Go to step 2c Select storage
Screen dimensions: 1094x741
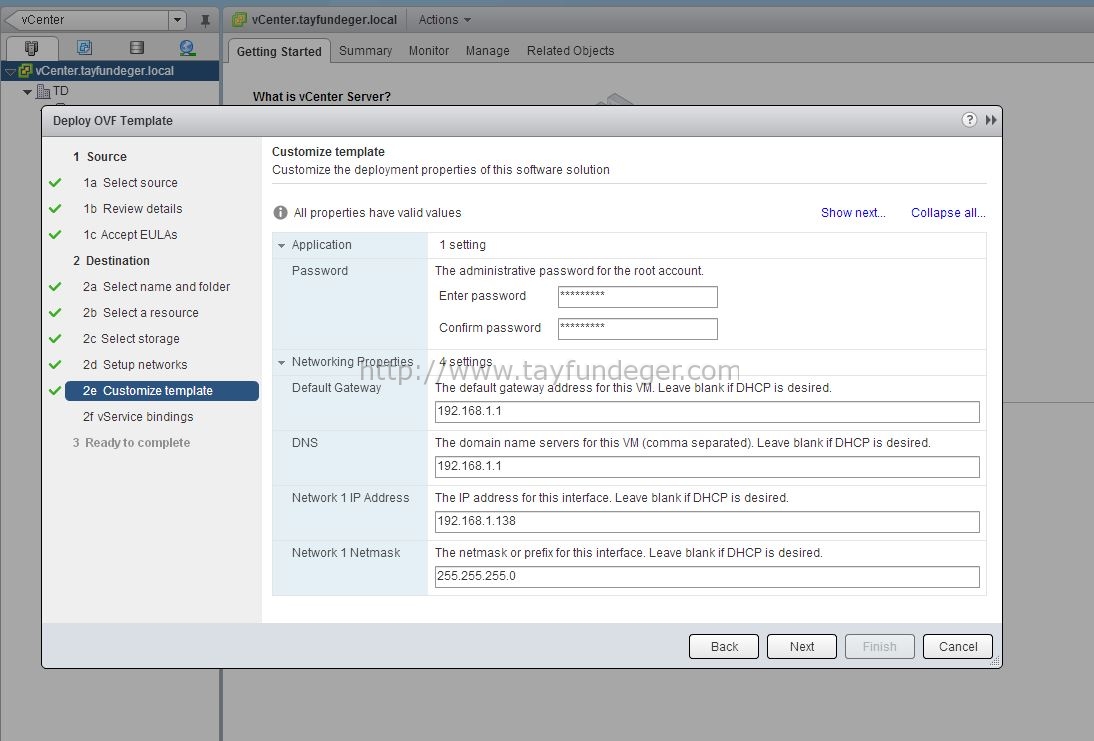click(x=131, y=338)
